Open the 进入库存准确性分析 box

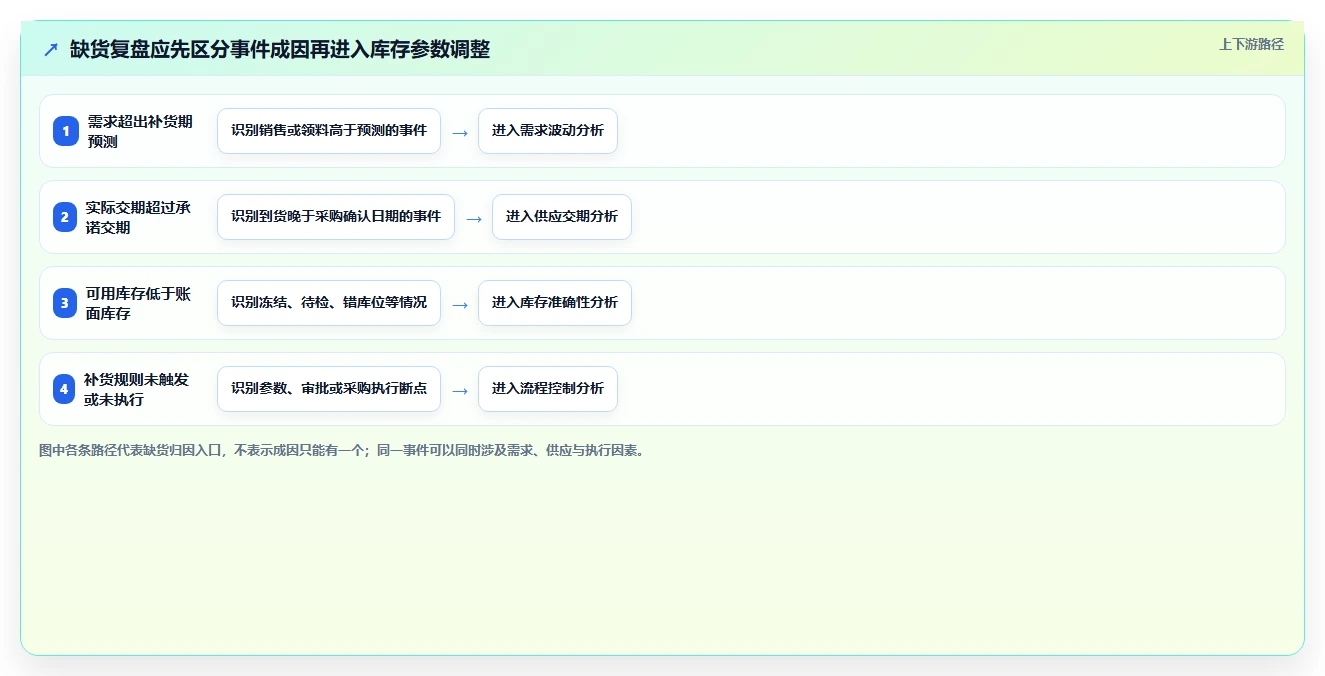pyautogui.click(x=555, y=303)
